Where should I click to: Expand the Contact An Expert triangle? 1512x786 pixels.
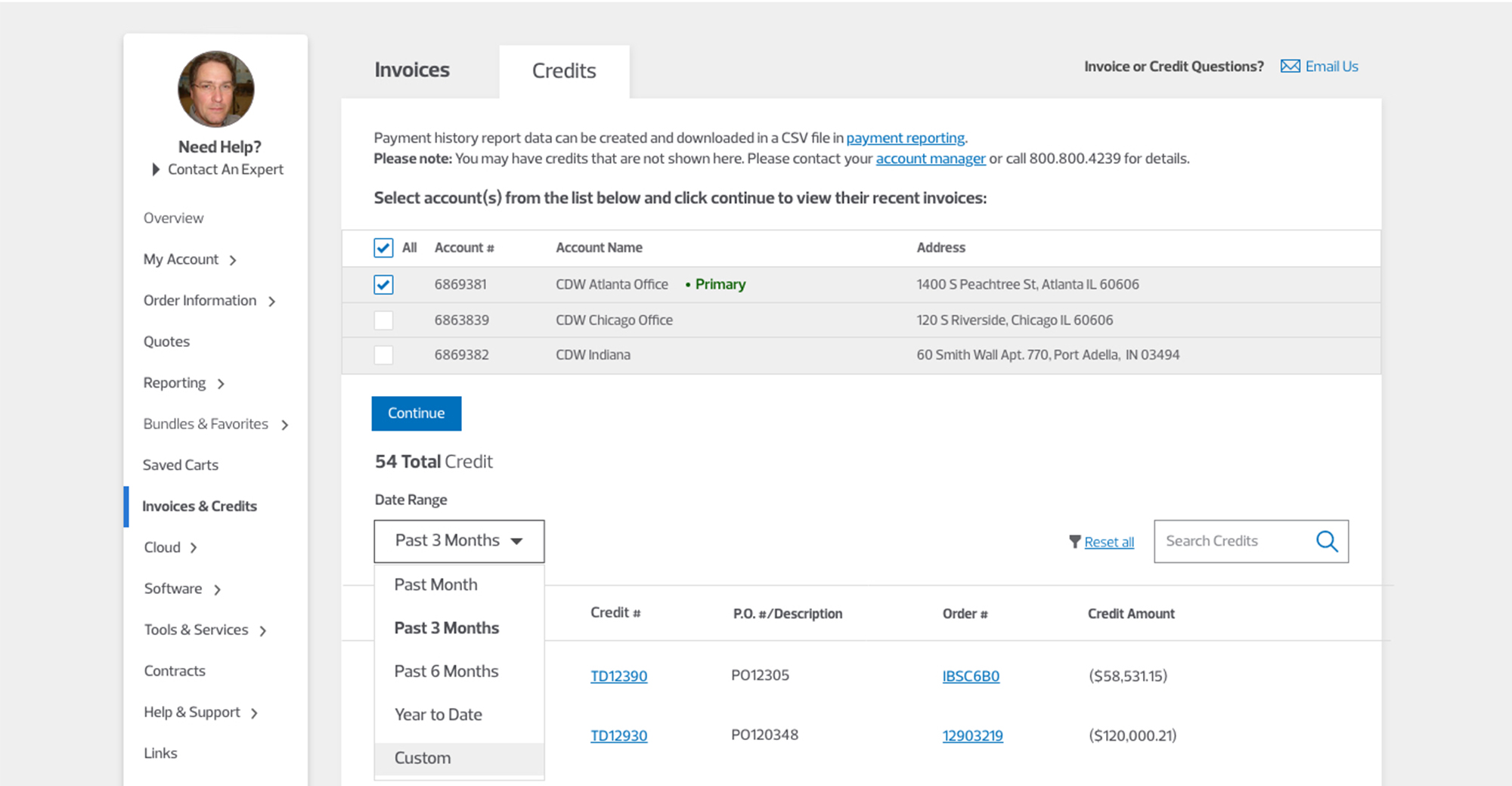tap(156, 169)
